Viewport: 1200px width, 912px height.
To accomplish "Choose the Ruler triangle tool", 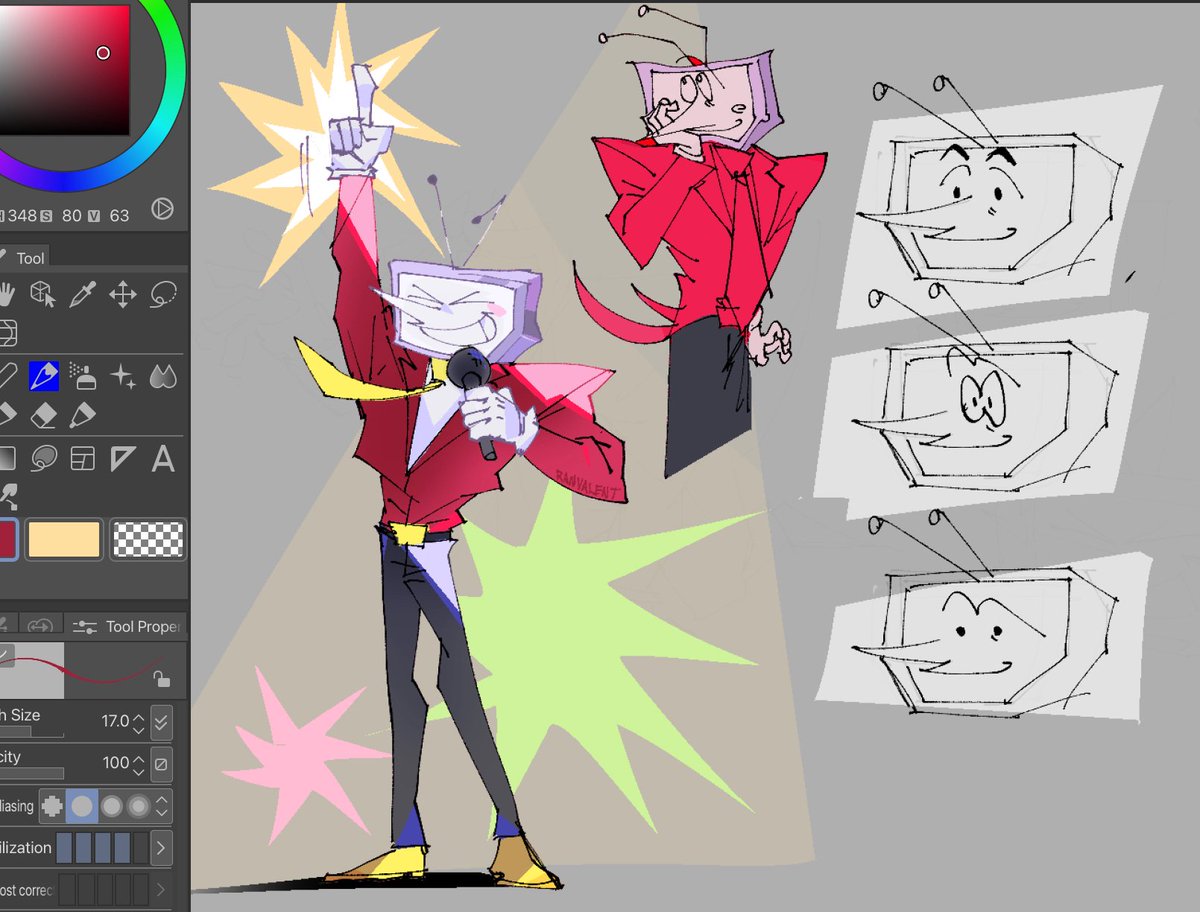I will coord(123,459).
